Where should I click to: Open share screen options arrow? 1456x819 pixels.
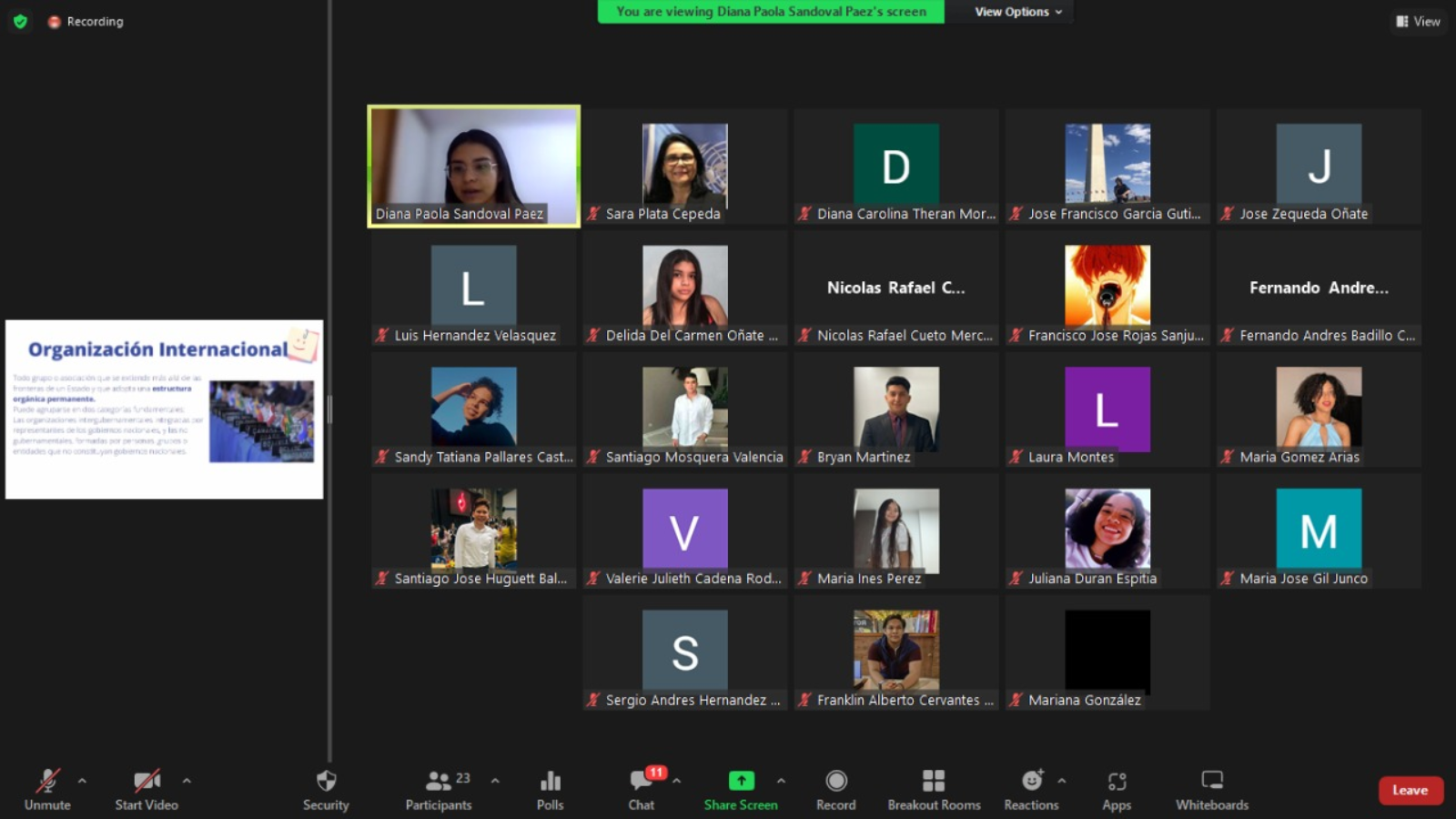[781, 781]
